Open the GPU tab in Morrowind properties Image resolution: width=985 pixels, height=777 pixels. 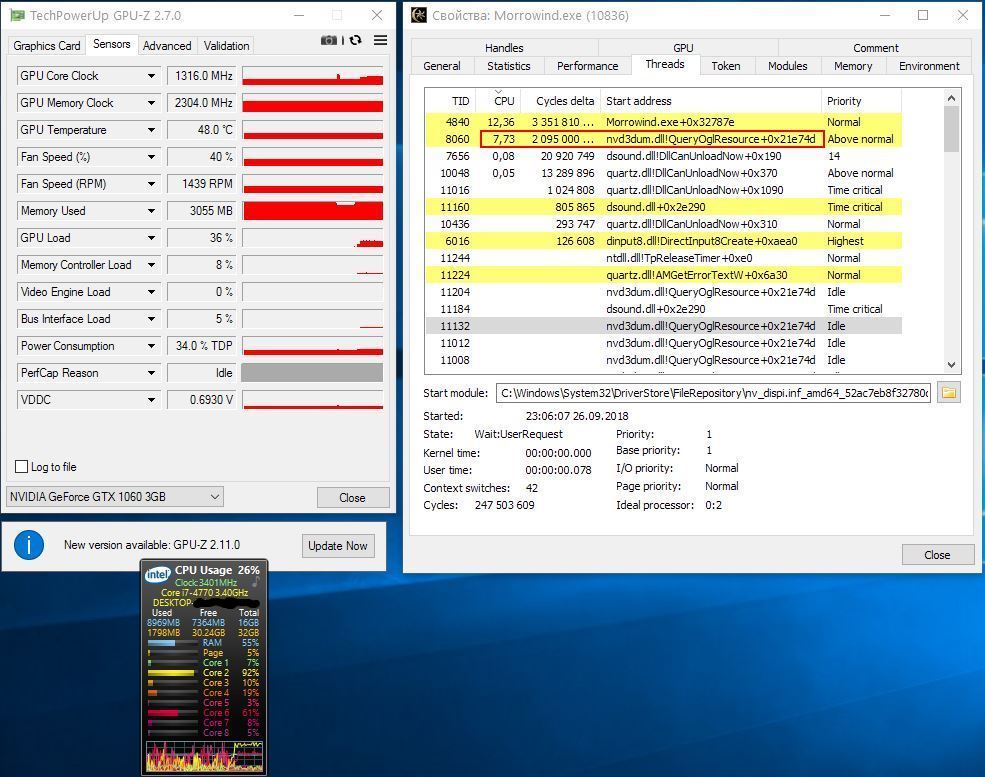pyautogui.click(x=683, y=48)
